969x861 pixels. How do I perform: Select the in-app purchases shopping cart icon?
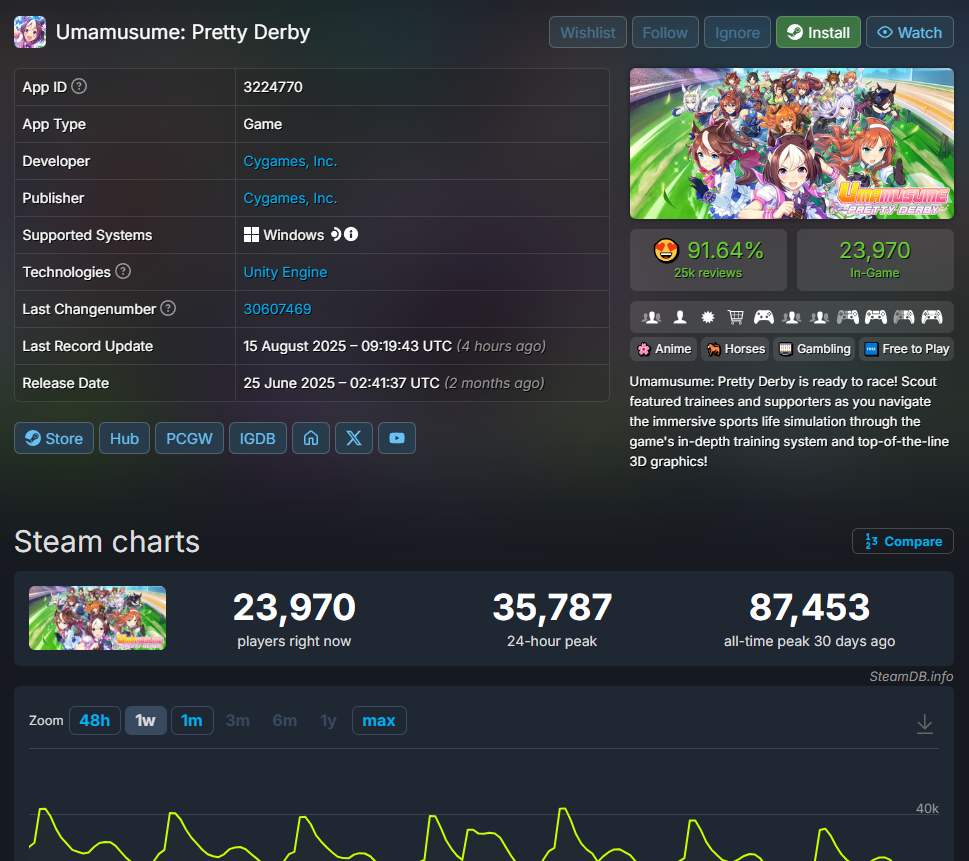click(735, 317)
